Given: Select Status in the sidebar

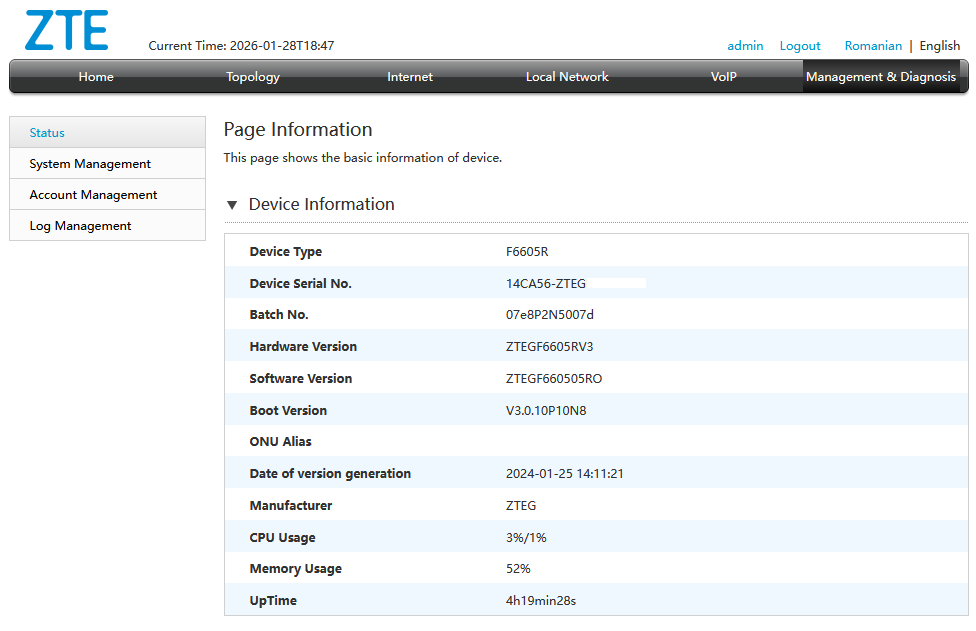Looking at the screenshot, I should point(46,132).
